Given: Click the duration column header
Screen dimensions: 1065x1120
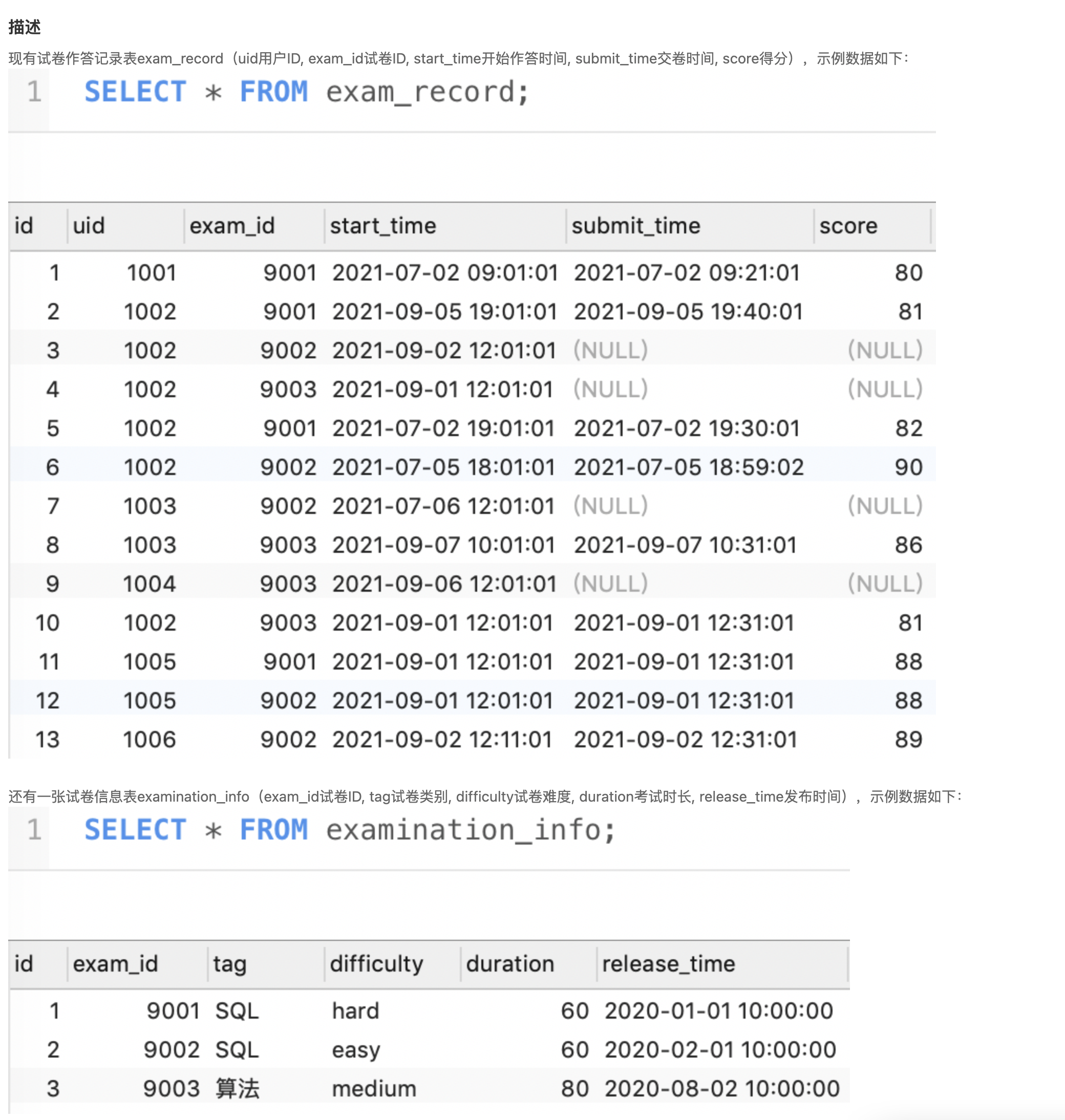Looking at the screenshot, I should (x=509, y=964).
